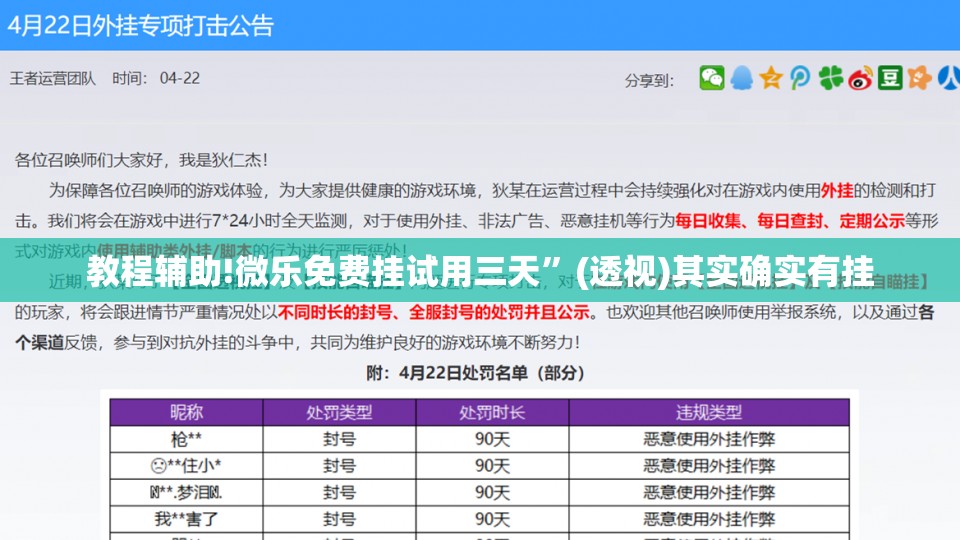Click the red word 外挂 in first paragraph

[x=836, y=190]
